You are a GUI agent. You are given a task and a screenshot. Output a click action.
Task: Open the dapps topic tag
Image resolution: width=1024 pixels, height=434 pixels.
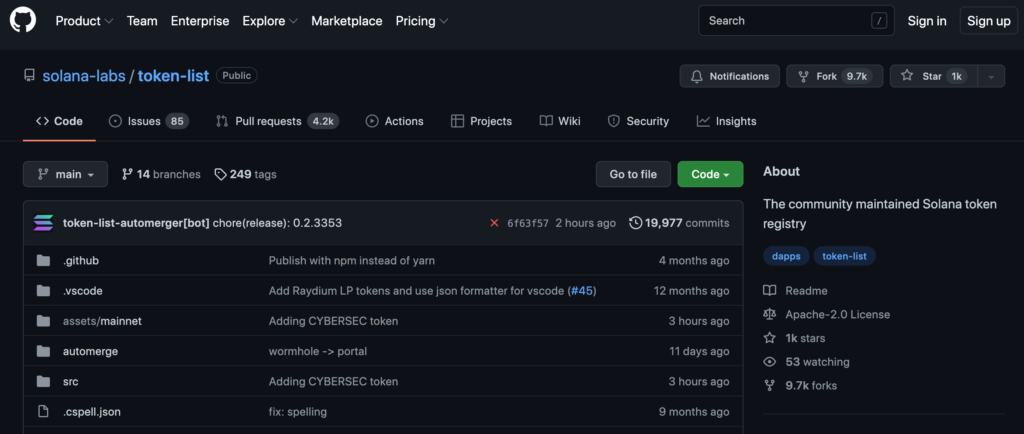[x=786, y=256]
